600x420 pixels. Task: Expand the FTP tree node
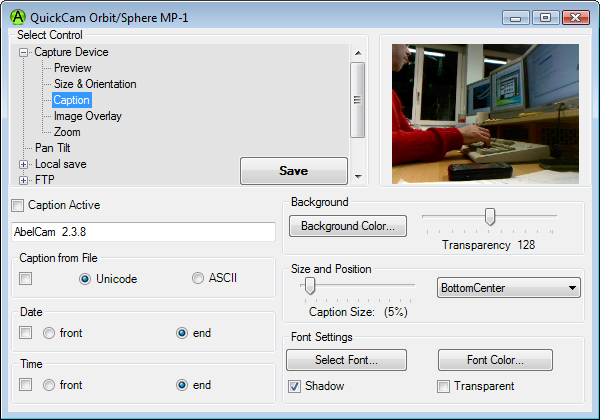click(x=24, y=180)
